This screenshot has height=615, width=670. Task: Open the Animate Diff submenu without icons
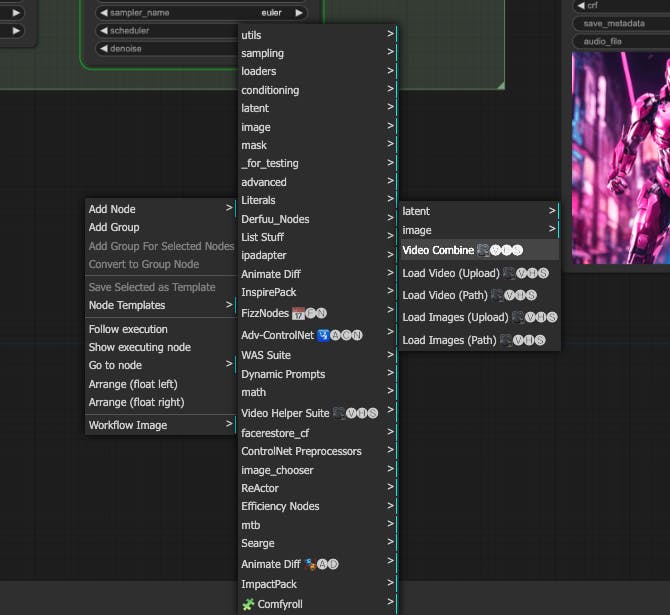tap(317, 274)
